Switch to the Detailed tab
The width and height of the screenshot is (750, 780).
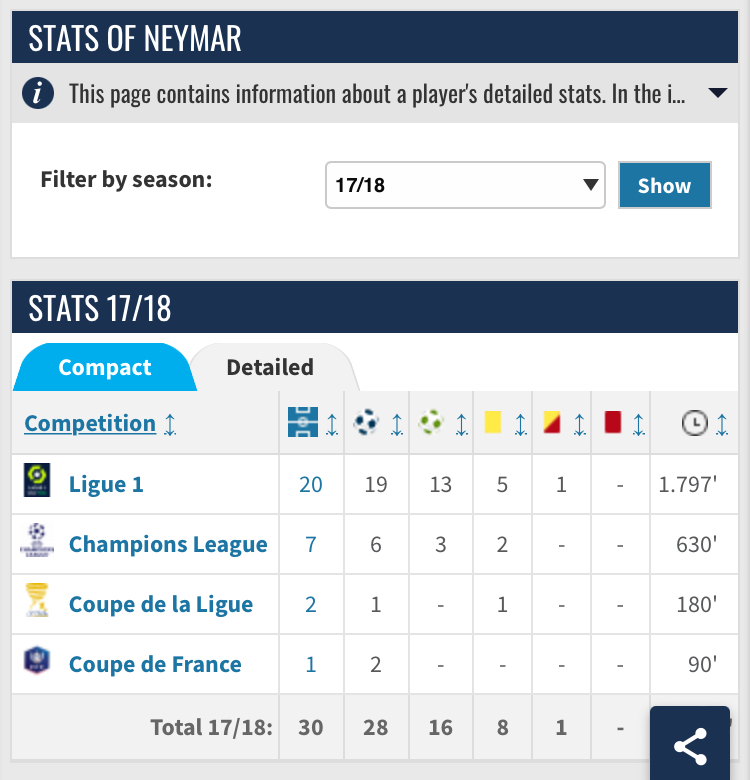270,367
